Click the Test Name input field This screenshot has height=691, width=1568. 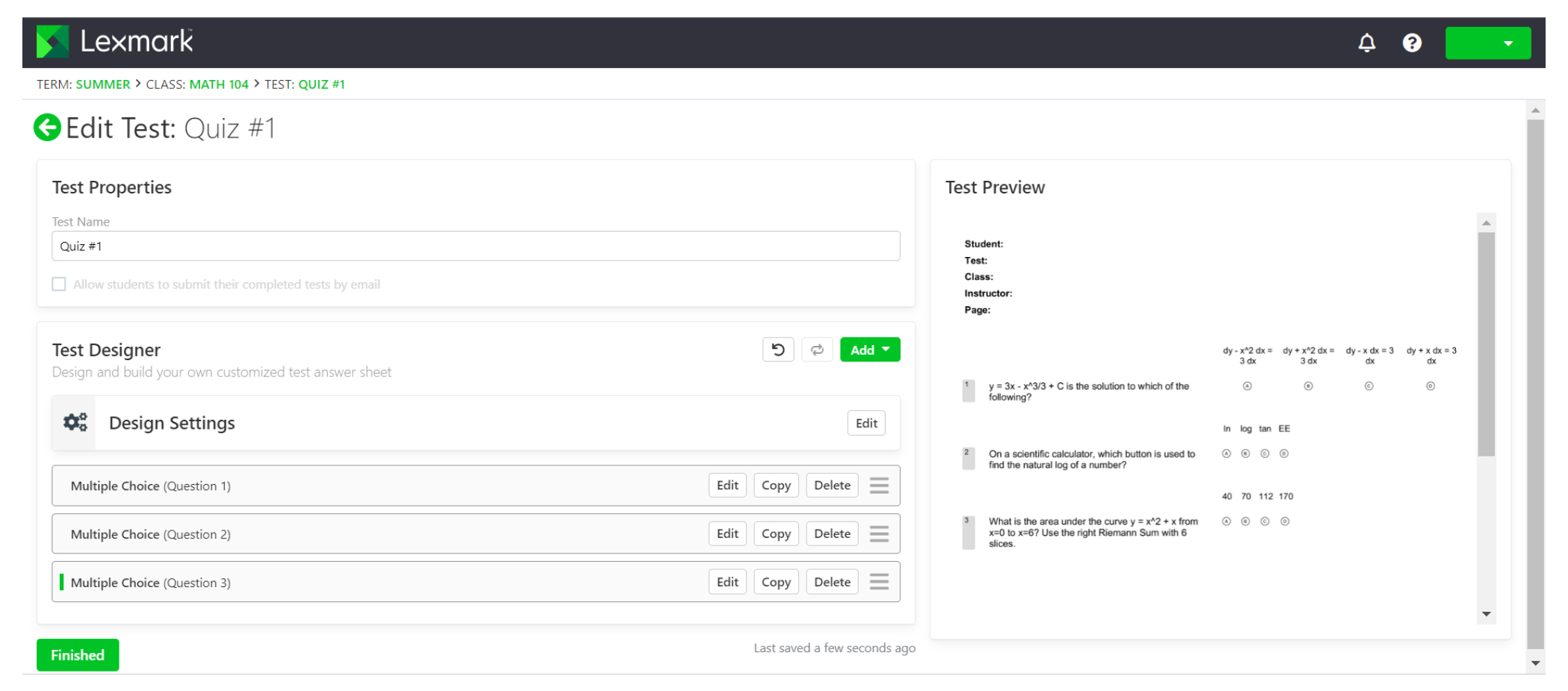pos(476,246)
